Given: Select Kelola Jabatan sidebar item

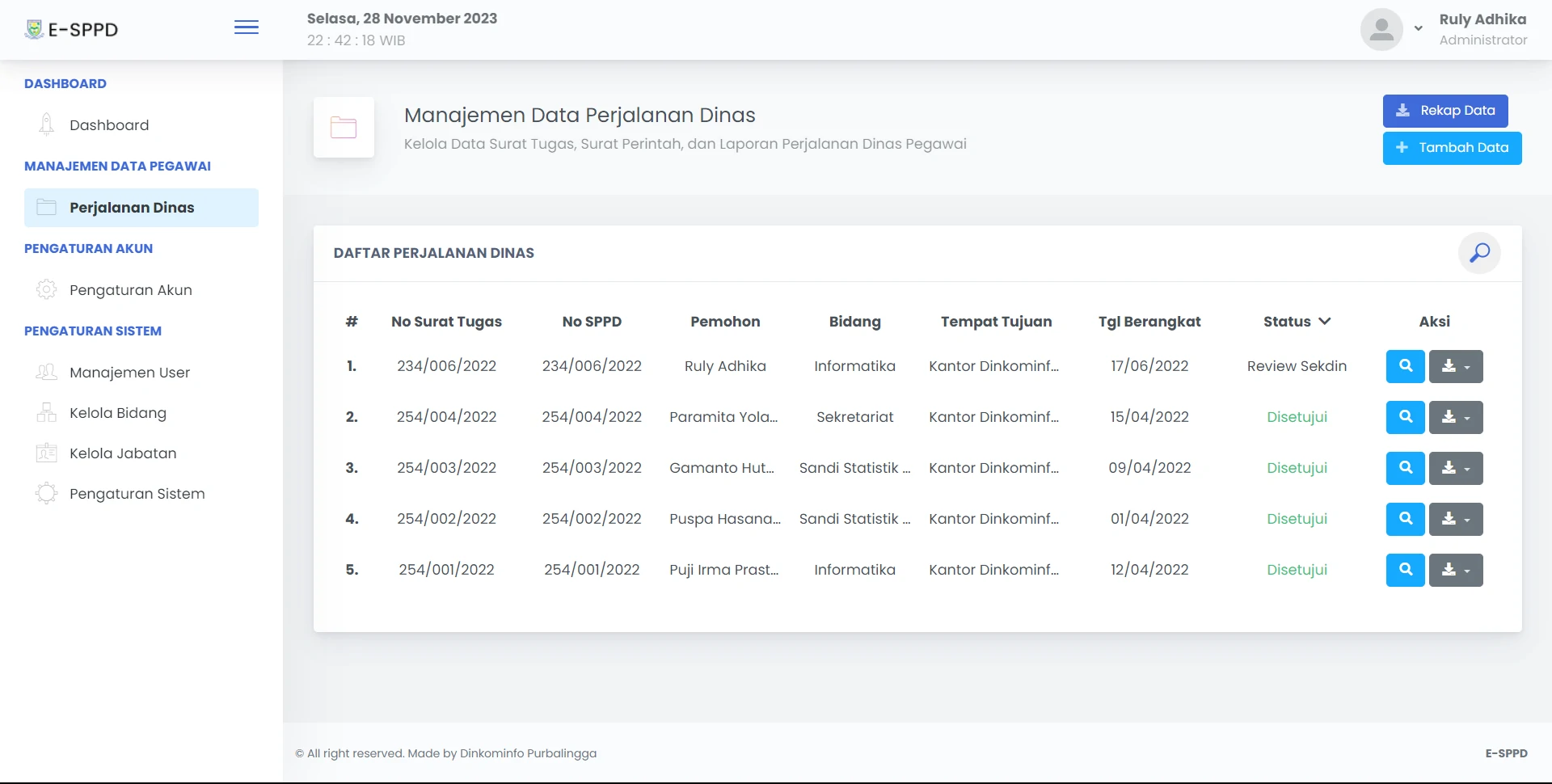Looking at the screenshot, I should (x=123, y=453).
